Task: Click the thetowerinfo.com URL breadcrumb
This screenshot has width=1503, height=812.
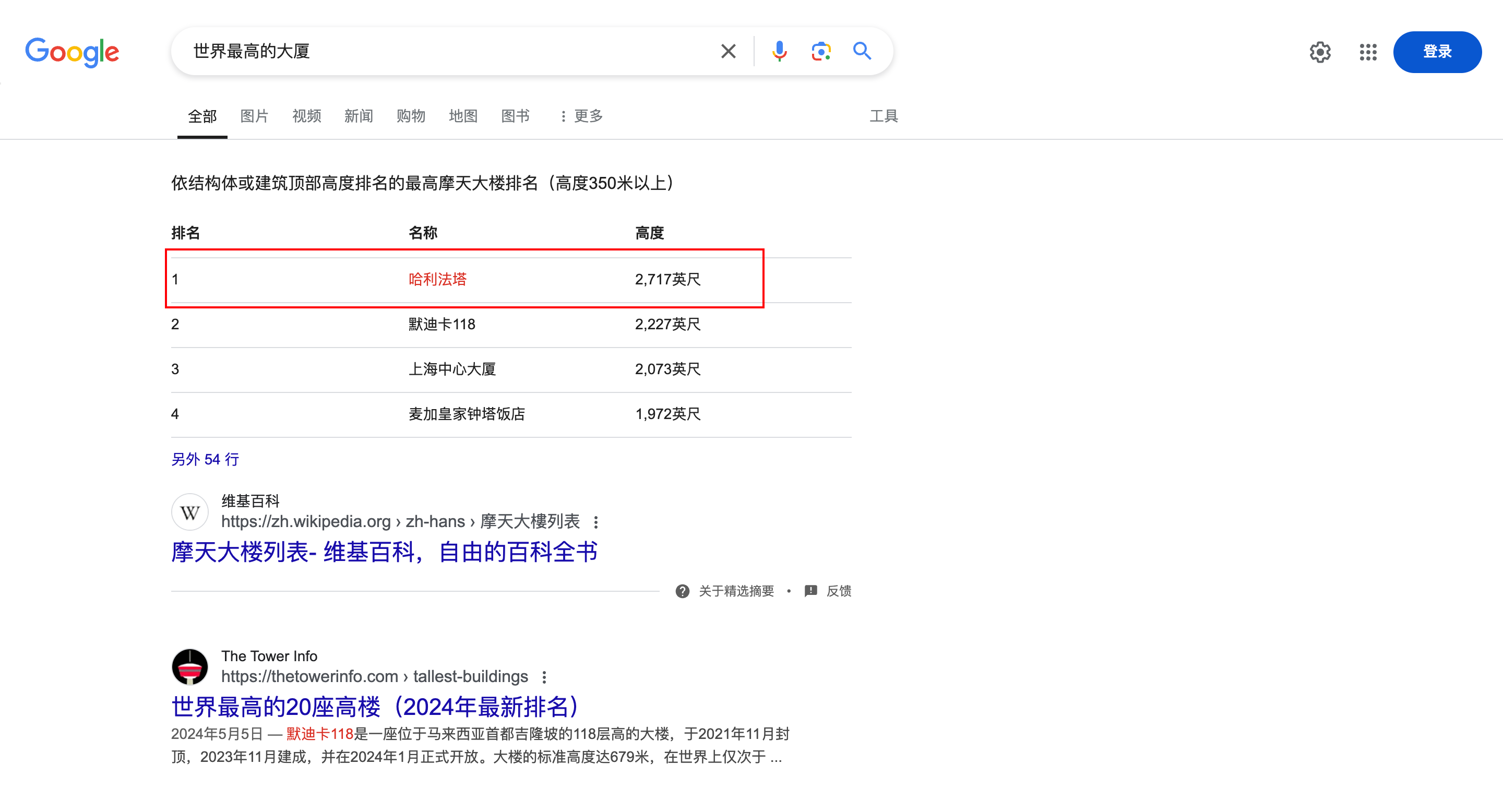Action: tap(374, 677)
